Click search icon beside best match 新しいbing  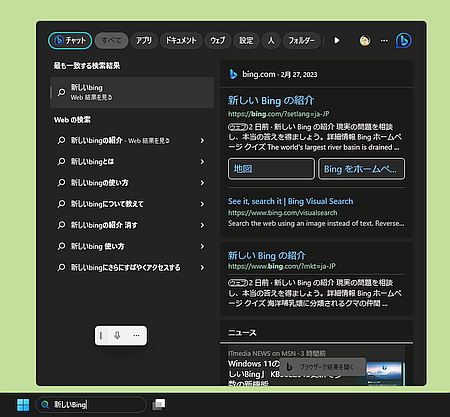tap(61, 92)
